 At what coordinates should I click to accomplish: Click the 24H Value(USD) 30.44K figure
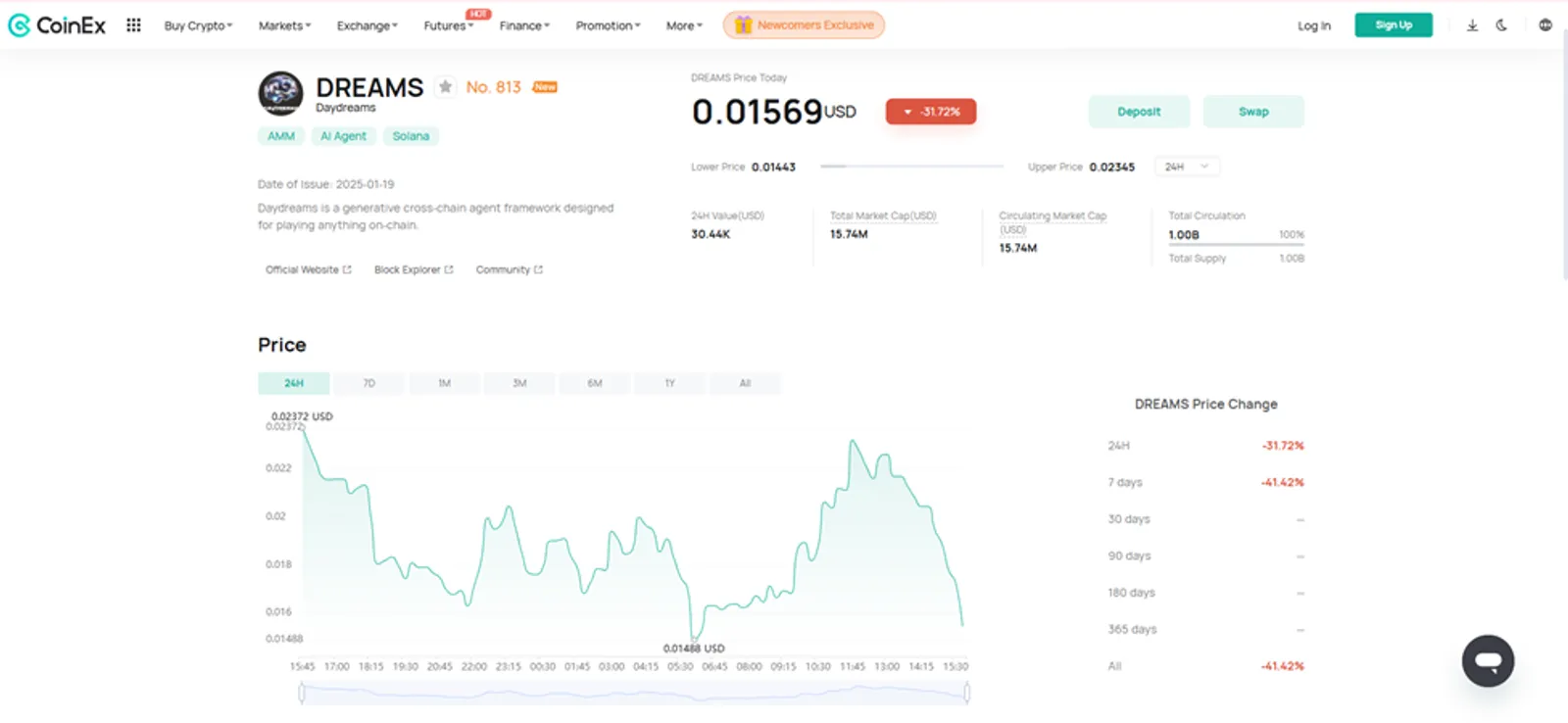point(710,234)
